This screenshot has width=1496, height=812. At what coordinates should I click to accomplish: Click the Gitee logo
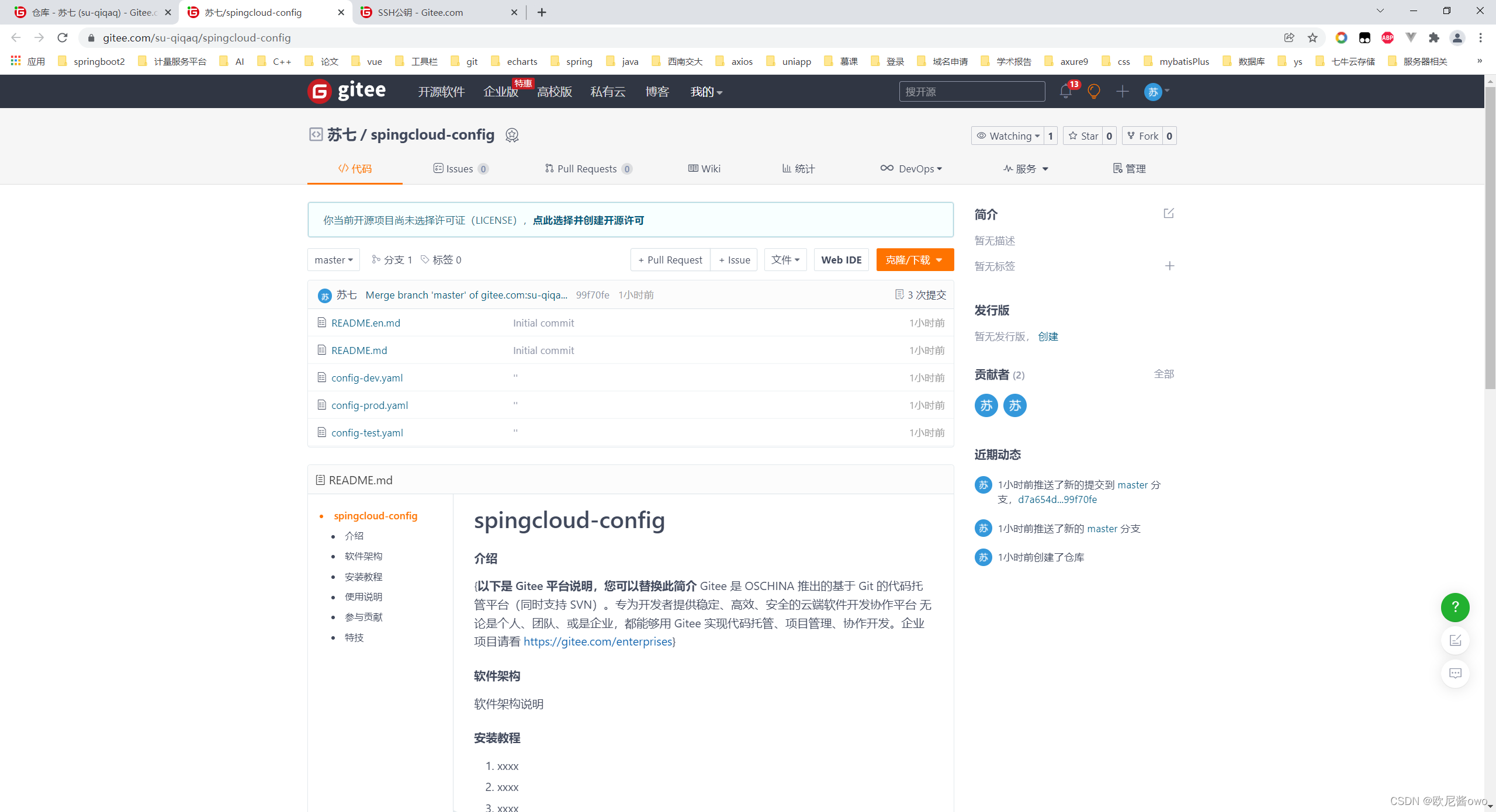point(347,91)
